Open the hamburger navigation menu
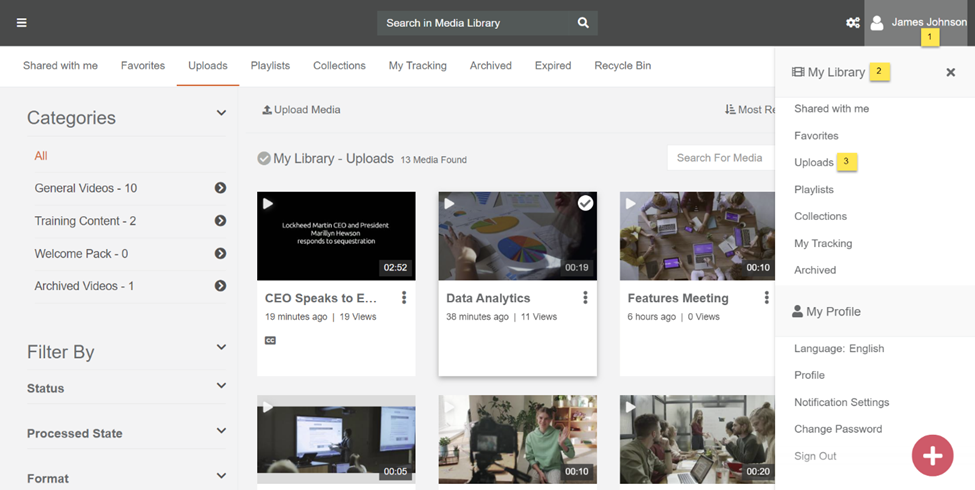 22,23
